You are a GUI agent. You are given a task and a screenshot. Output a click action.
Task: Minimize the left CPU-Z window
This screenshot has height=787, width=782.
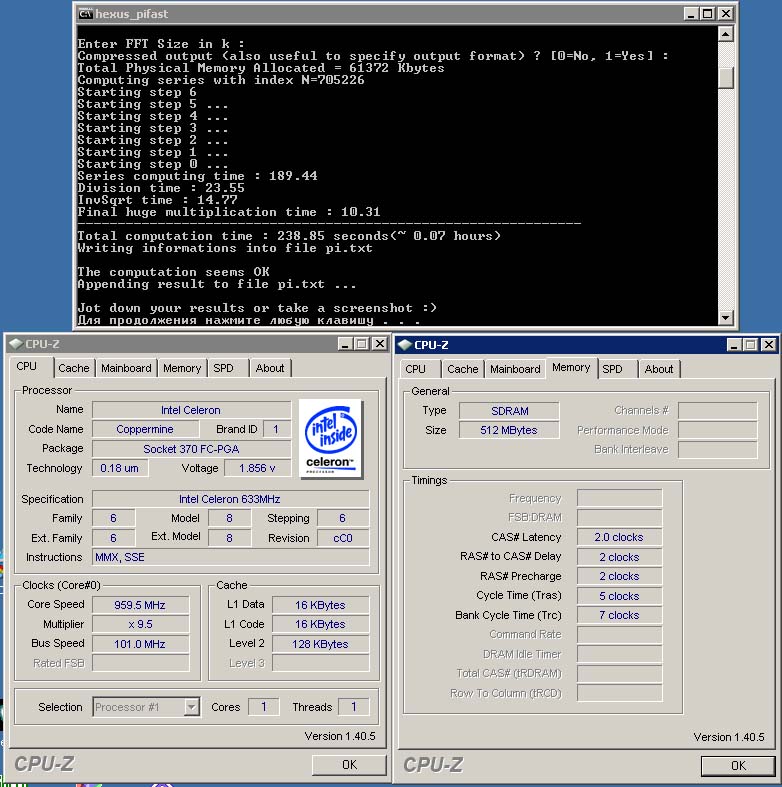[x=345, y=344]
